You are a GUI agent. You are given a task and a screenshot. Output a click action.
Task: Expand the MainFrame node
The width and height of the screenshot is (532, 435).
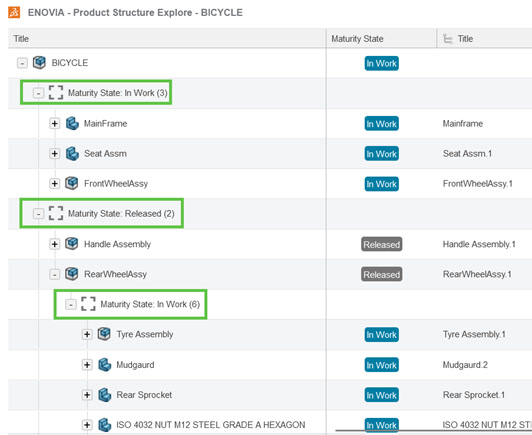click(55, 124)
